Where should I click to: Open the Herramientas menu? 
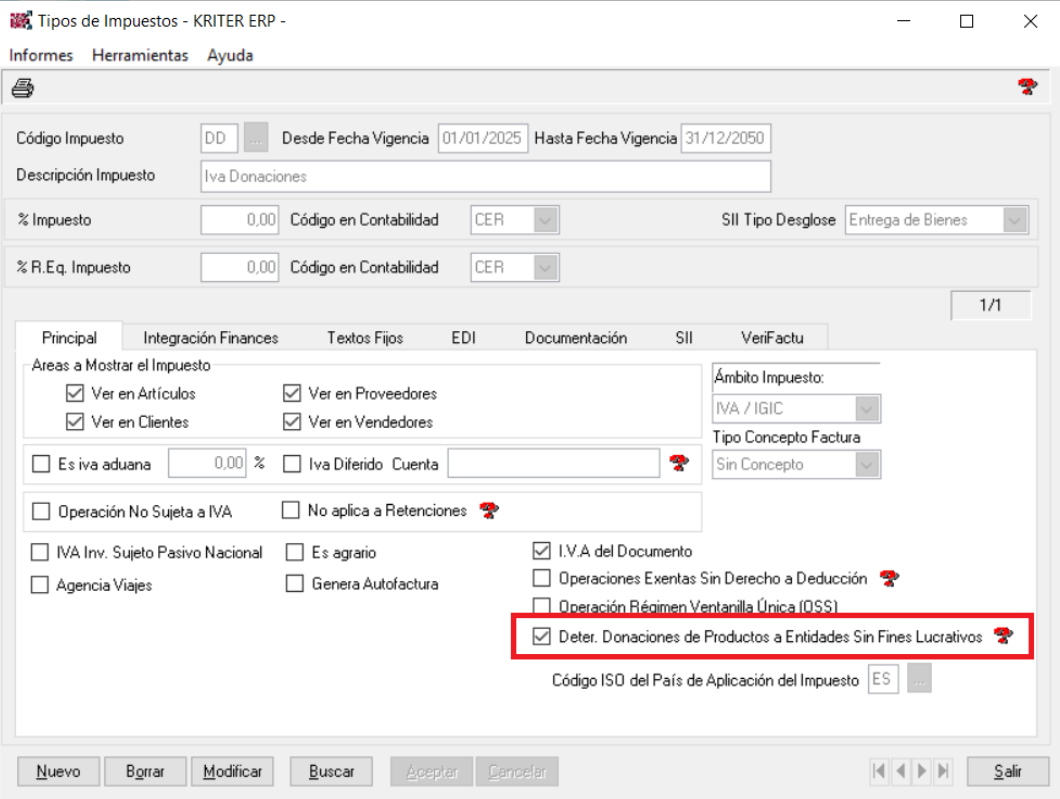[140, 56]
